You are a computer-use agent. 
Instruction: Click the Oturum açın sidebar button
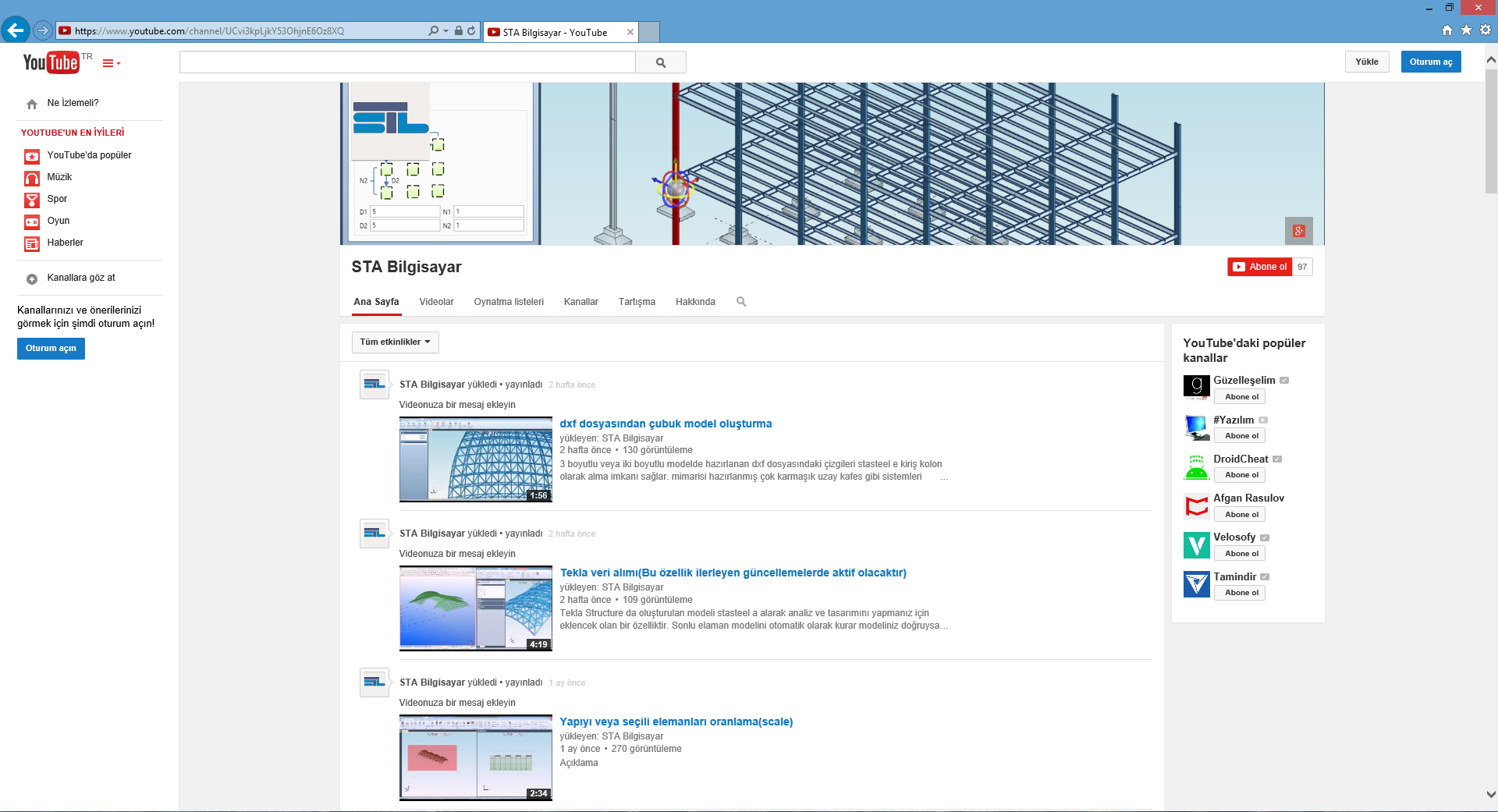pyautogui.click(x=51, y=349)
